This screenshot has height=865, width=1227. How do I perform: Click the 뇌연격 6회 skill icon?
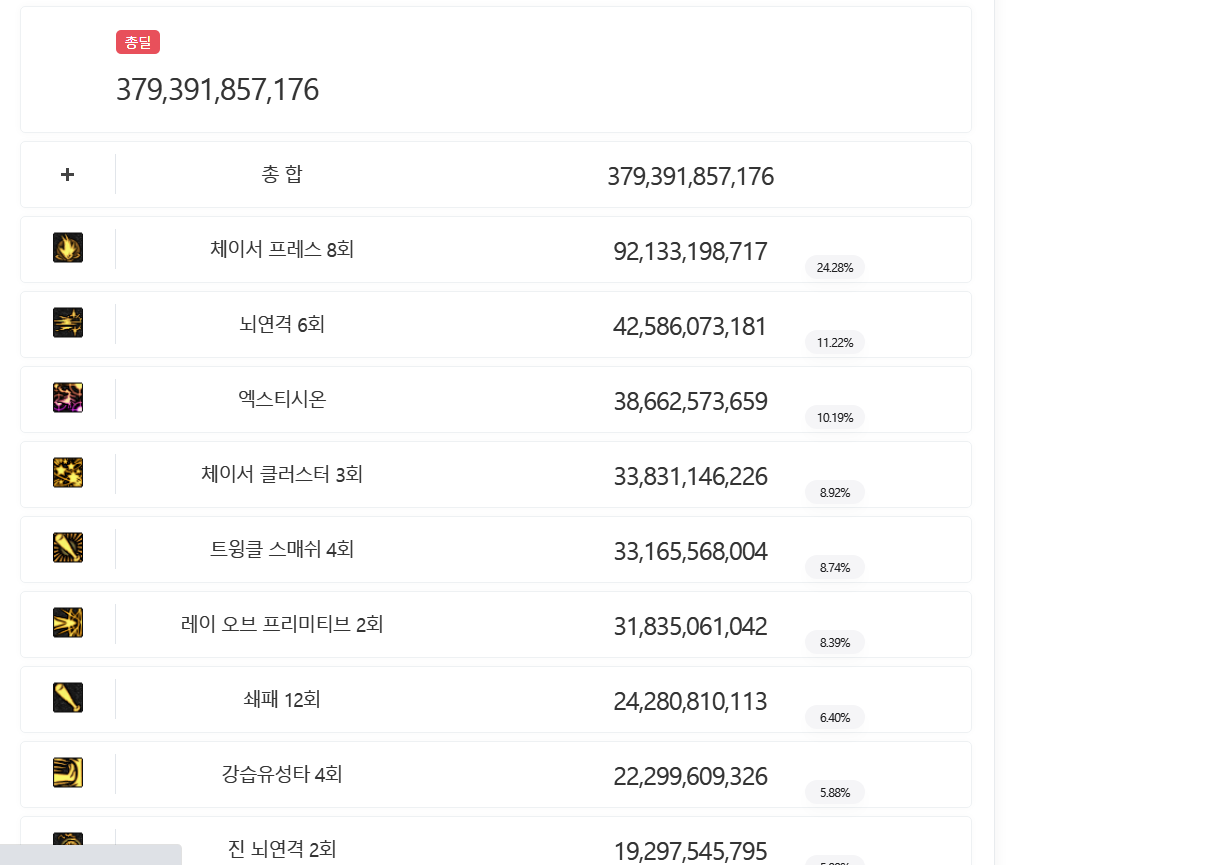[68, 323]
